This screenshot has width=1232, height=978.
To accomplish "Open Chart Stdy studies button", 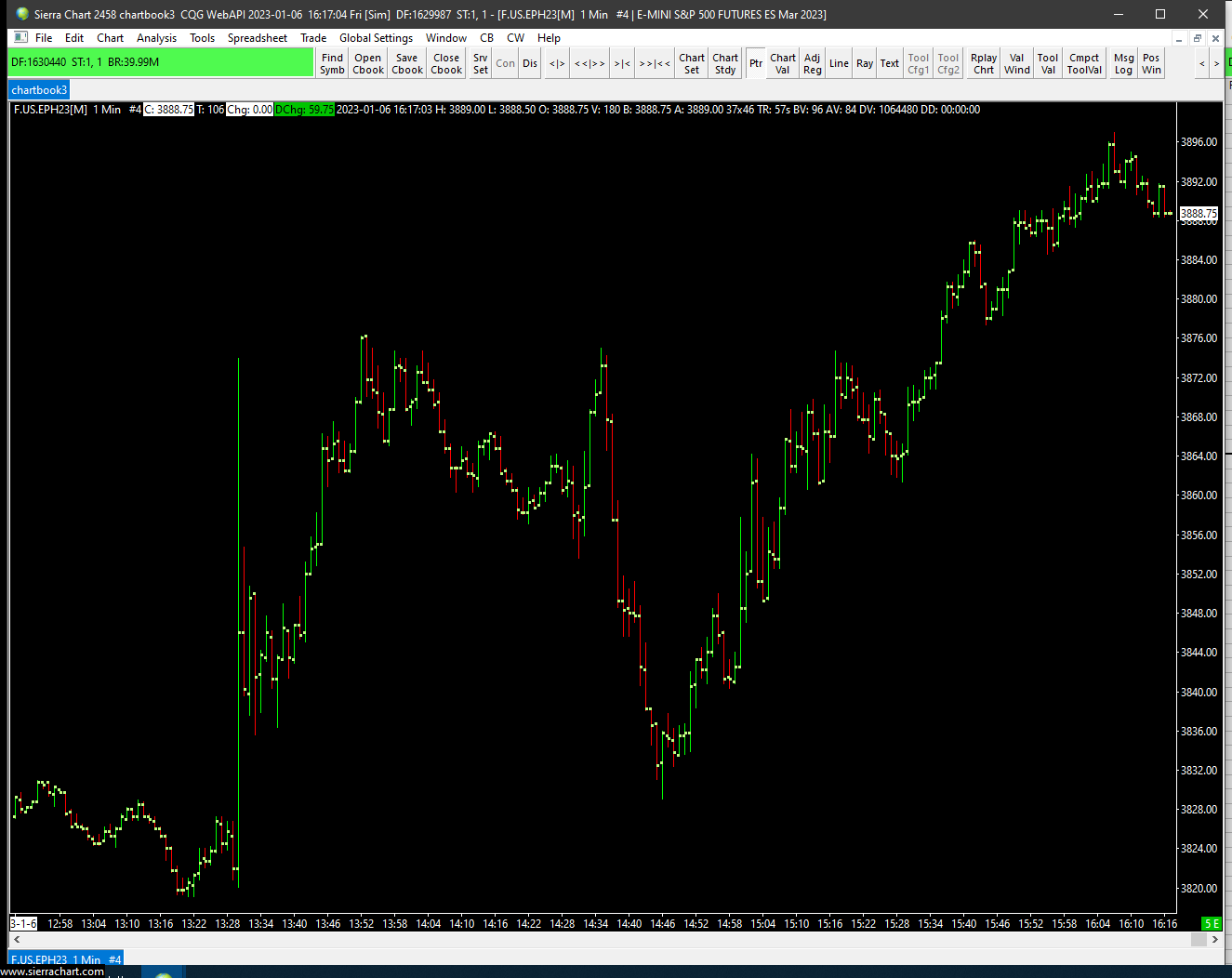I will click(725, 63).
